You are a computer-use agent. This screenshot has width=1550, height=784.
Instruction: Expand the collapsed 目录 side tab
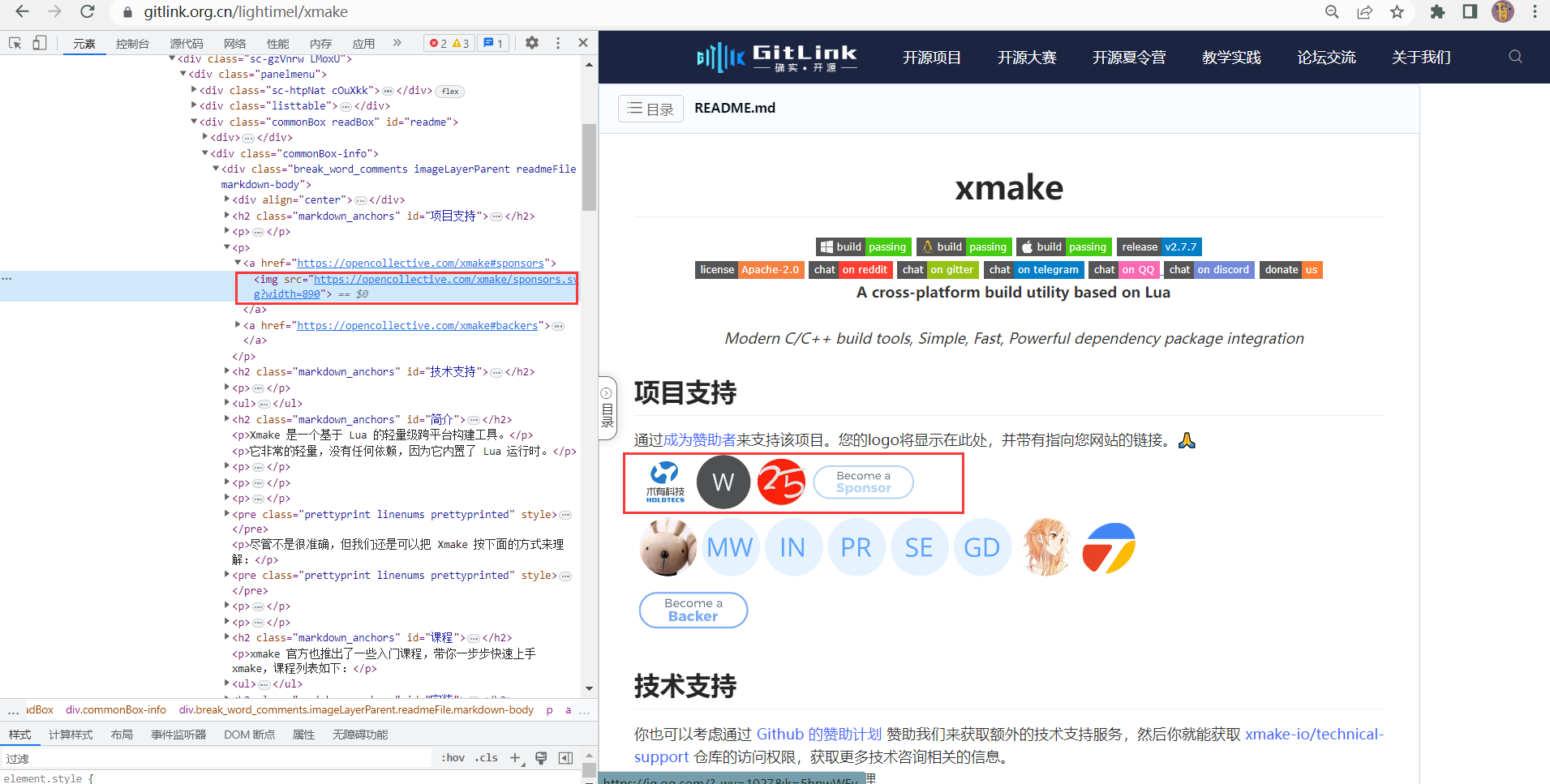click(x=607, y=408)
